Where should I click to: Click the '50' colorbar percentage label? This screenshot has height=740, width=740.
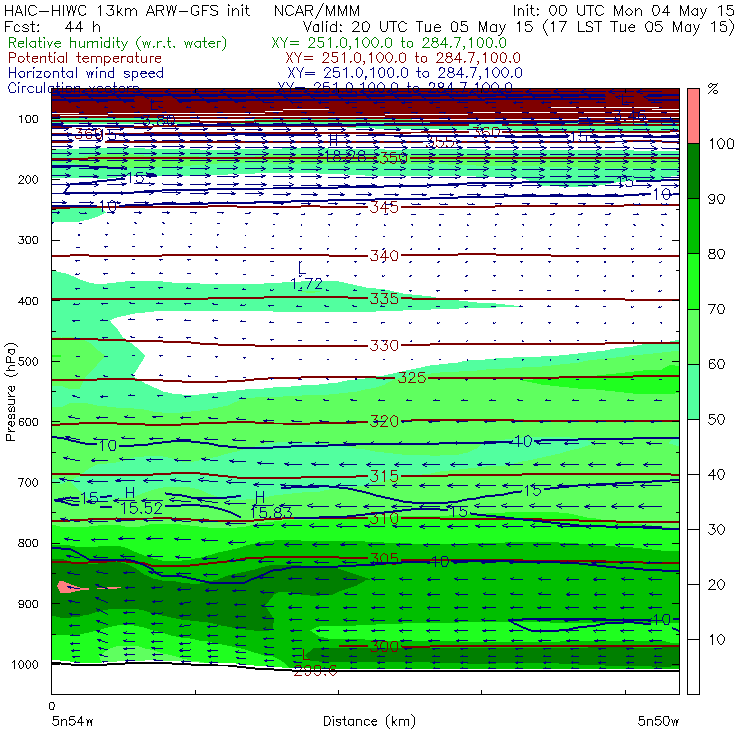[716, 420]
